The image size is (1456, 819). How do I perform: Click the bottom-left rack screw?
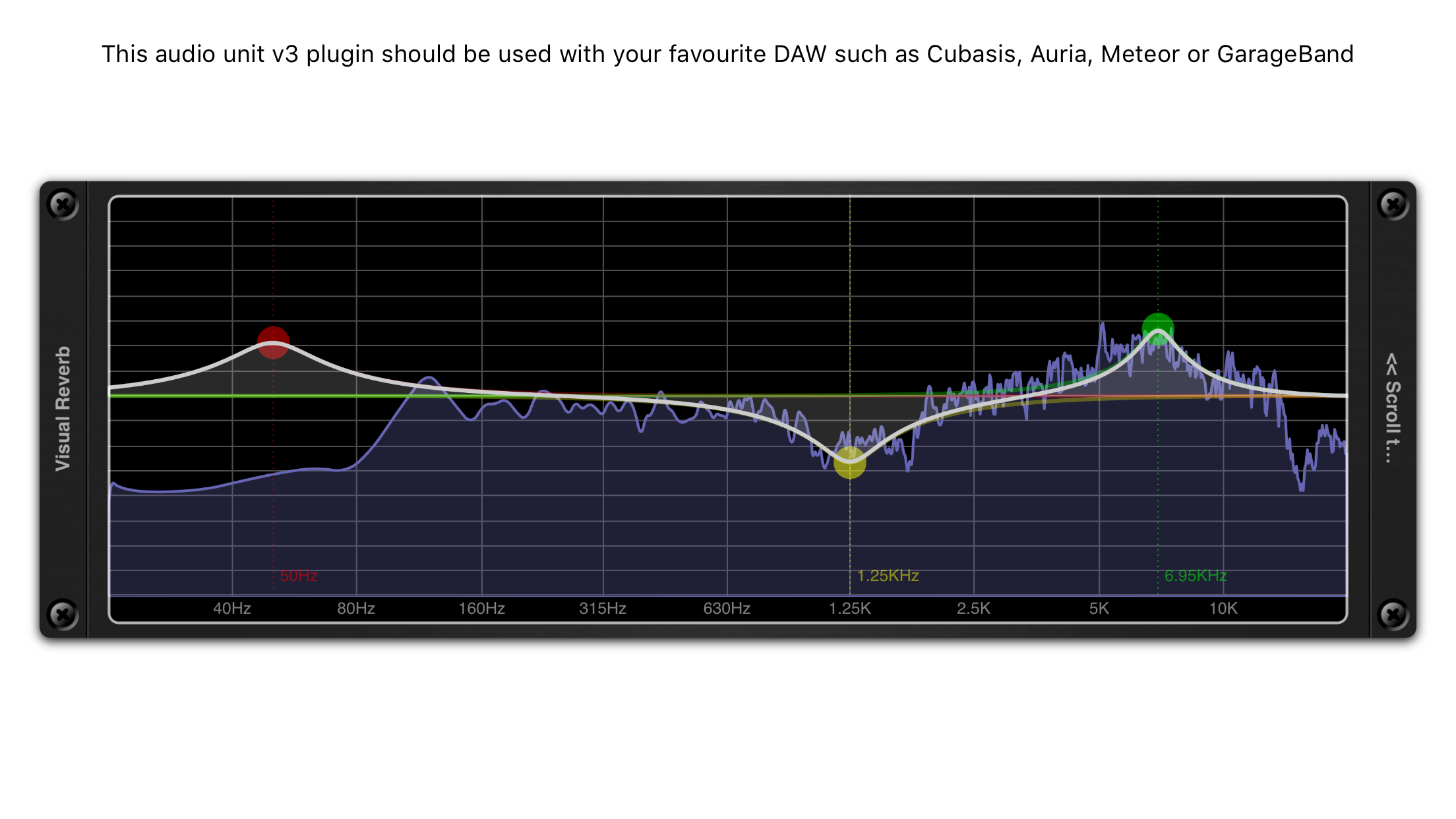click(x=63, y=615)
